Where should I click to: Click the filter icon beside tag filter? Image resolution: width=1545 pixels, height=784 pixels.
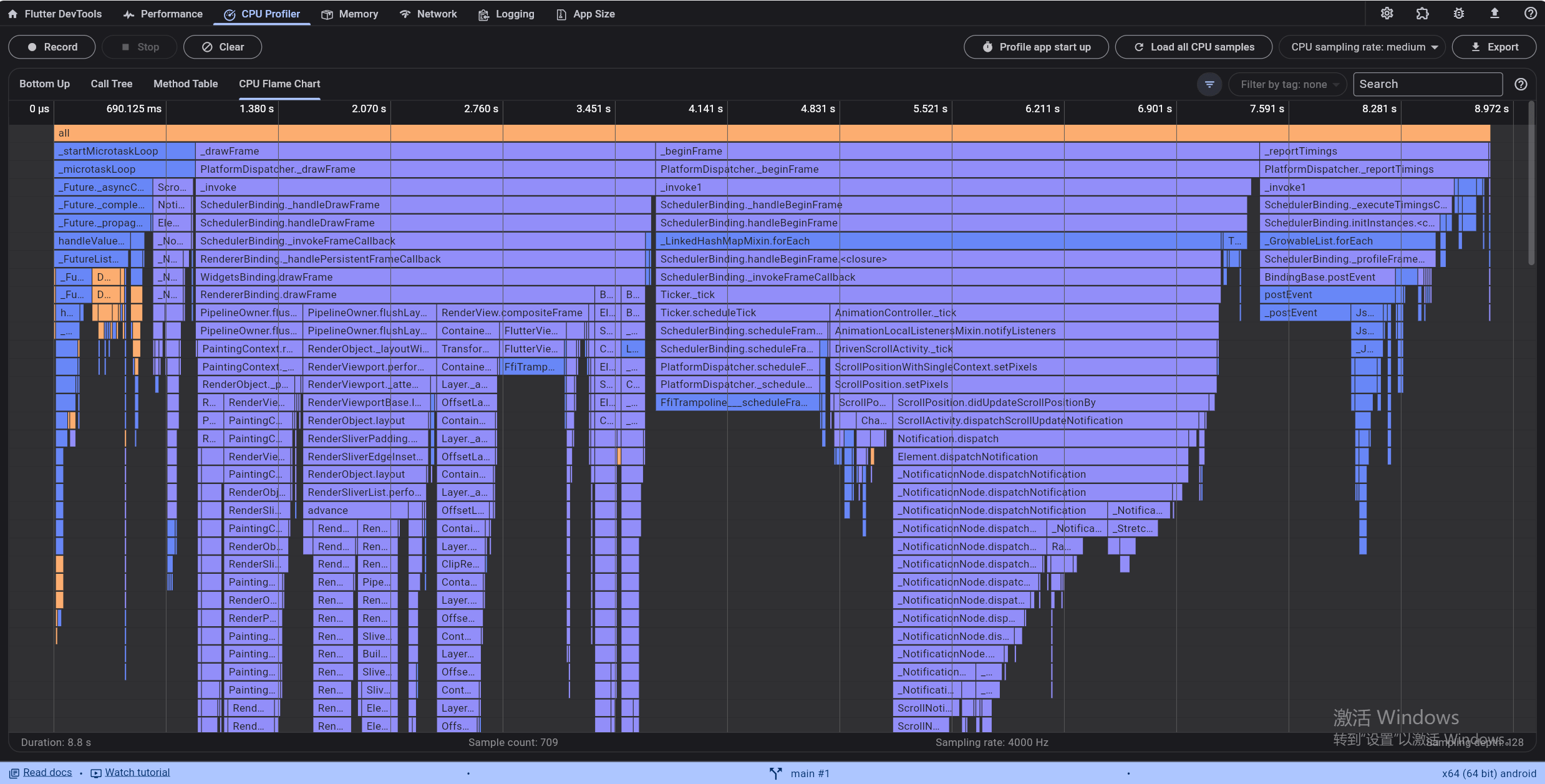1209,84
